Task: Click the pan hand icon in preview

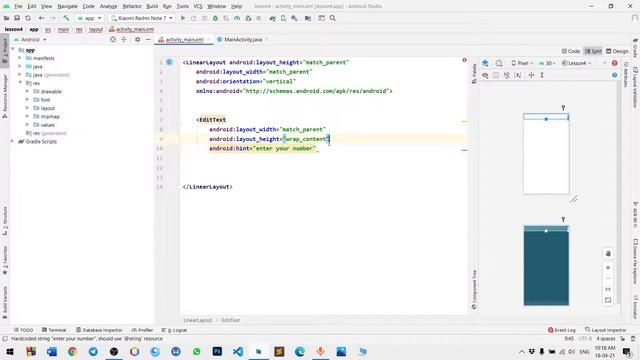Action: [608, 253]
